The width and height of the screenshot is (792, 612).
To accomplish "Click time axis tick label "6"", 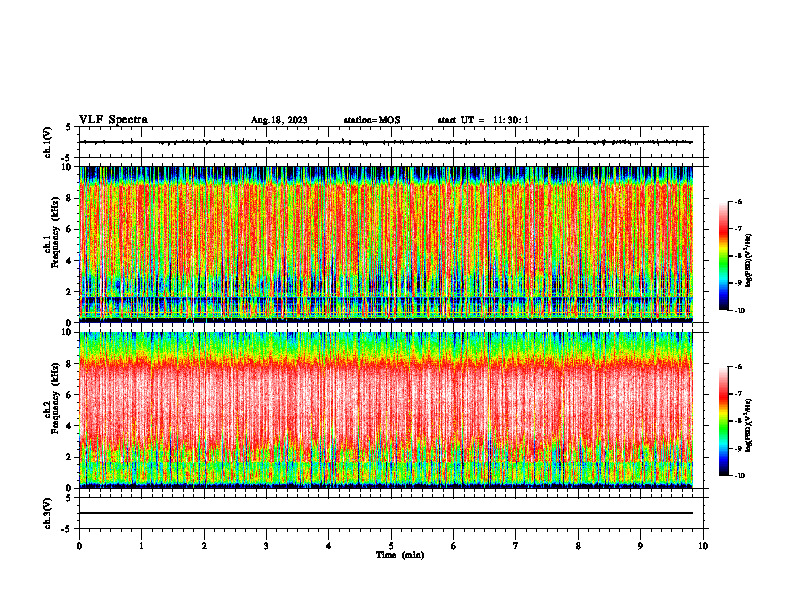I will click(x=454, y=546).
